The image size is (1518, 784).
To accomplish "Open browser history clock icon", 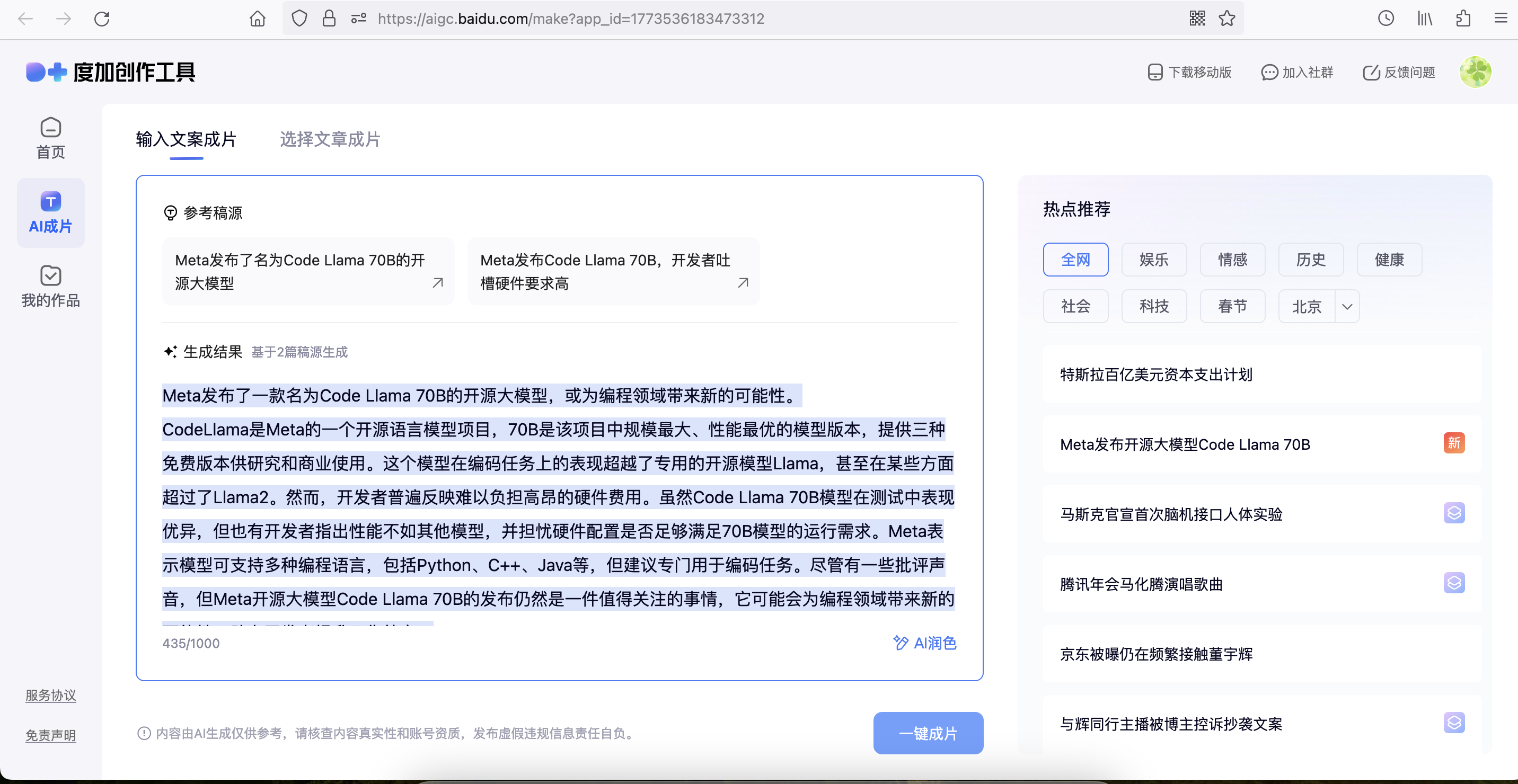I will tap(1385, 19).
